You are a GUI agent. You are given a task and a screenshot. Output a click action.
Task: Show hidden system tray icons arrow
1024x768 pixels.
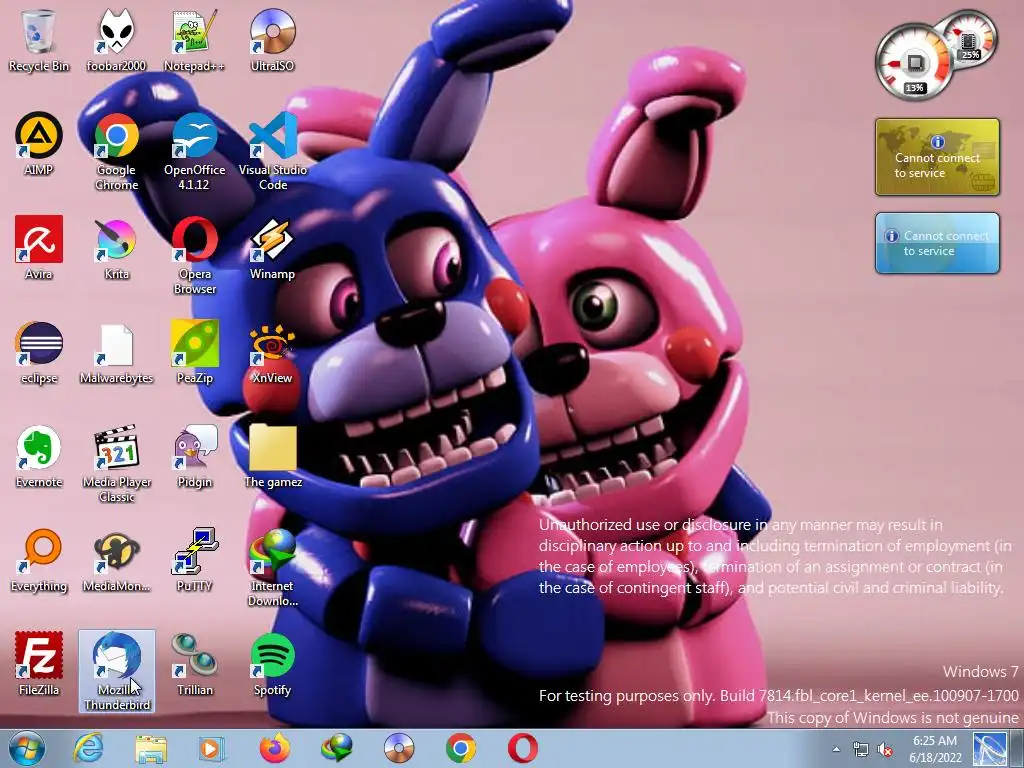(837, 749)
